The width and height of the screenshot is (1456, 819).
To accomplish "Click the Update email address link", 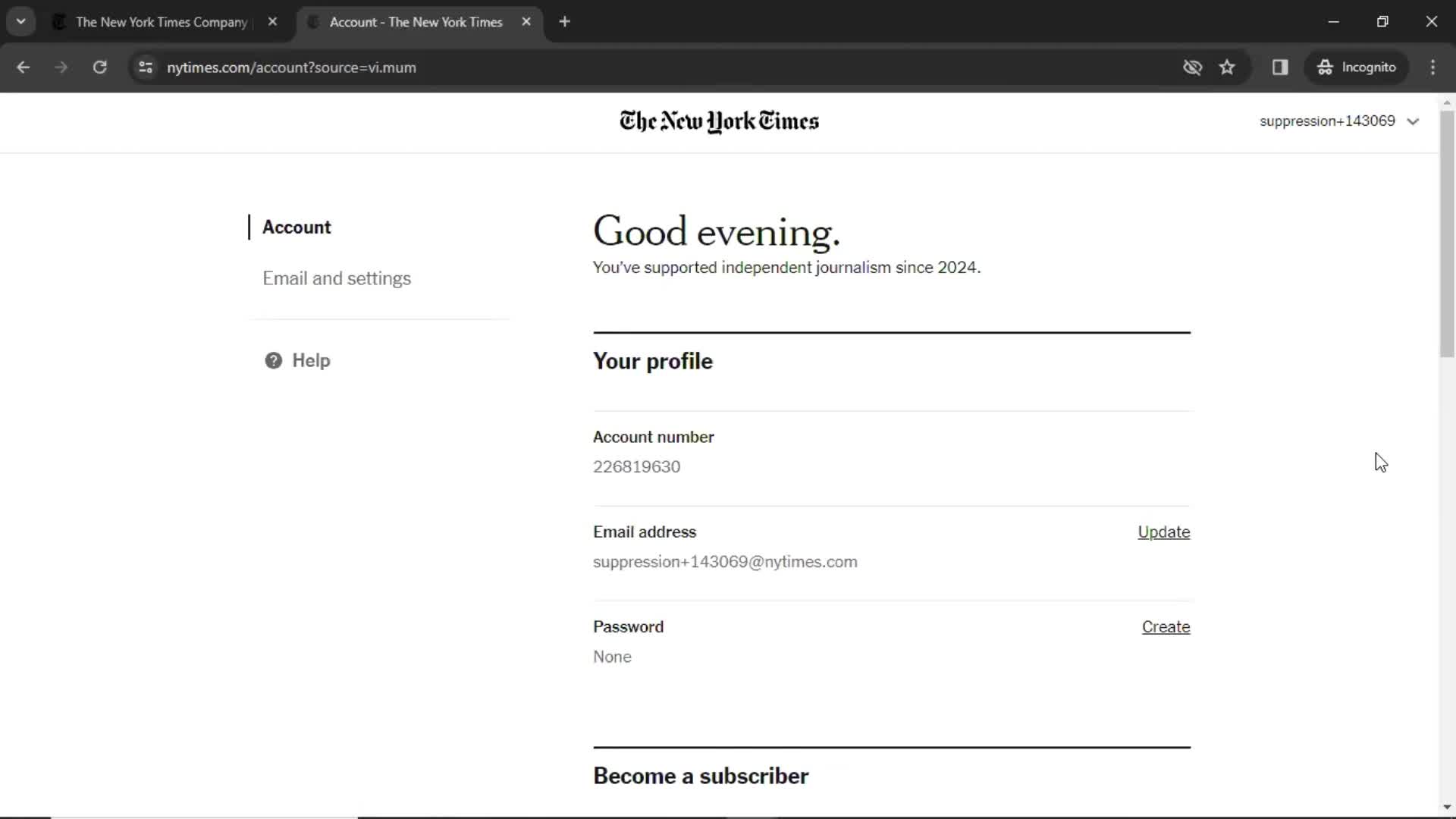I will [x=1164, y=531].
